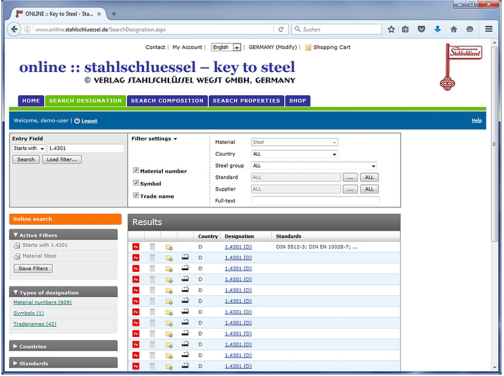
Task: Select the SEARCH DESIGNATION tab
Action: 85,101
